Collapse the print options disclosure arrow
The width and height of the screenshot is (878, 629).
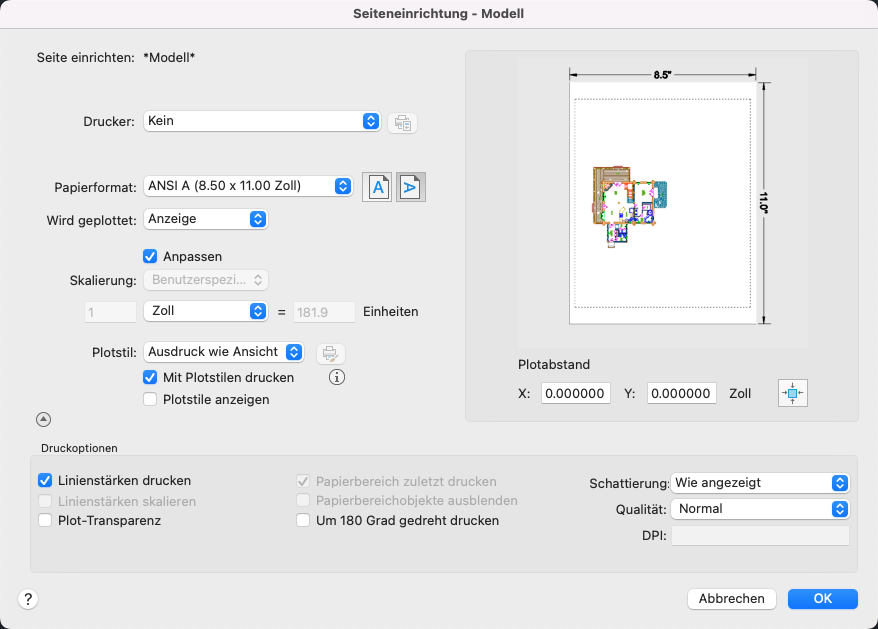pyautogui.click(x=44, y=420)
